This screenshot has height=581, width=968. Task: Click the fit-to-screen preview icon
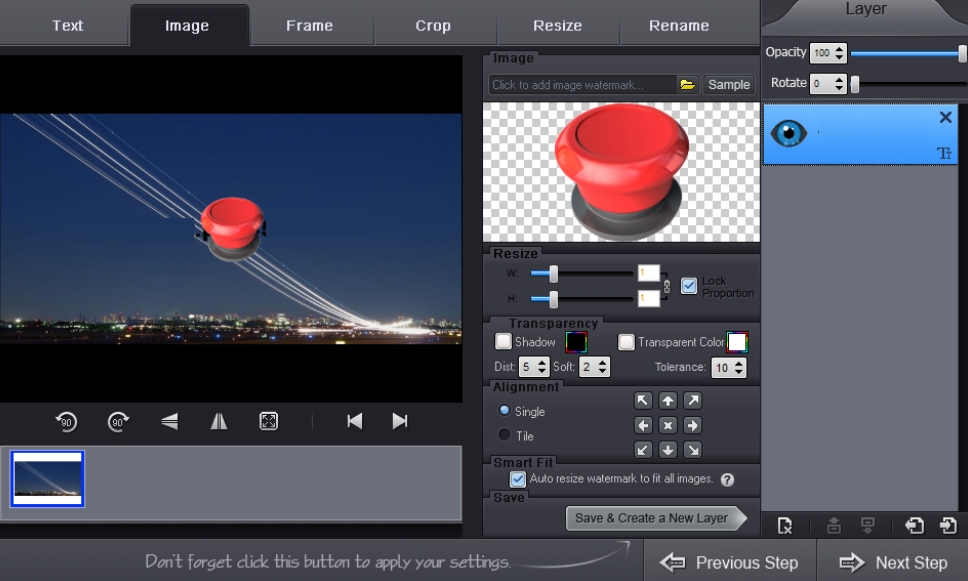[268, 421]
